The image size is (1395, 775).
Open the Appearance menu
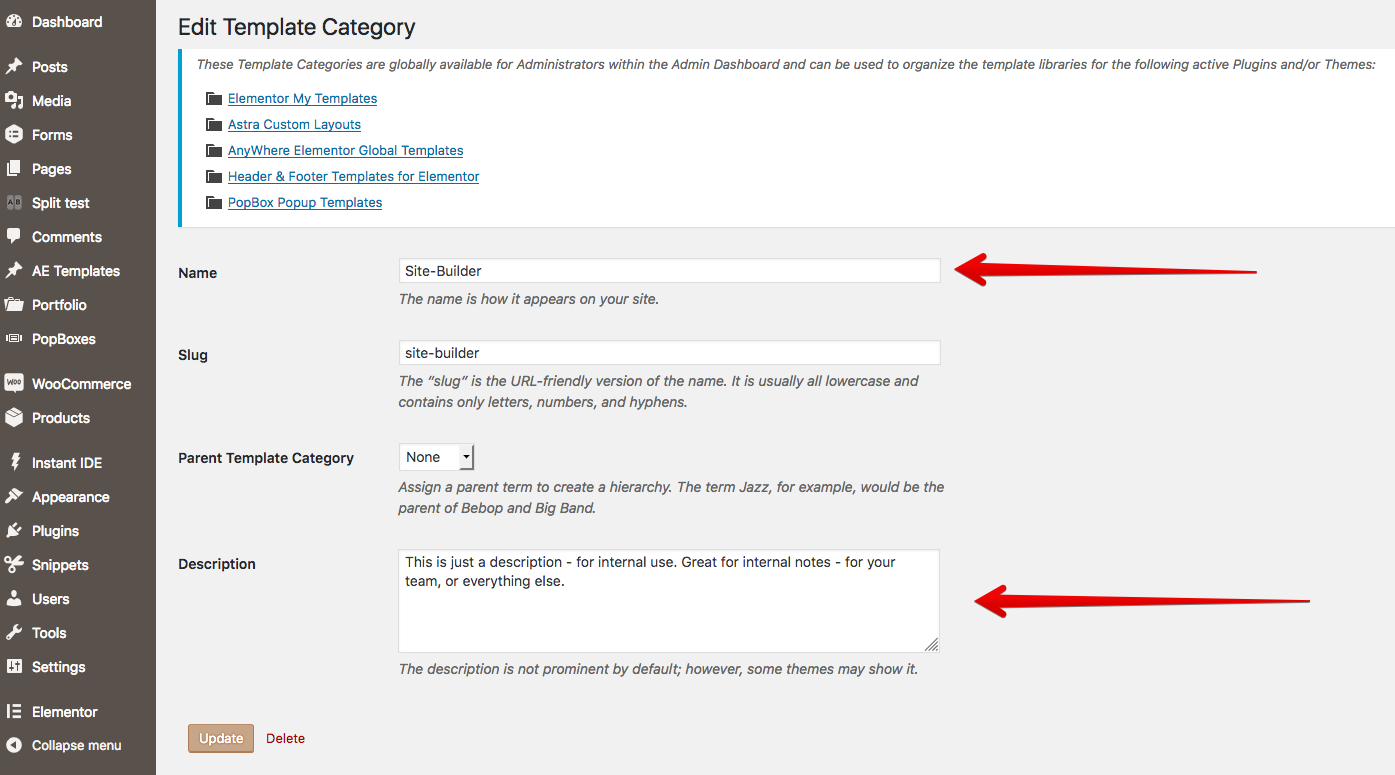pos(70,497)
